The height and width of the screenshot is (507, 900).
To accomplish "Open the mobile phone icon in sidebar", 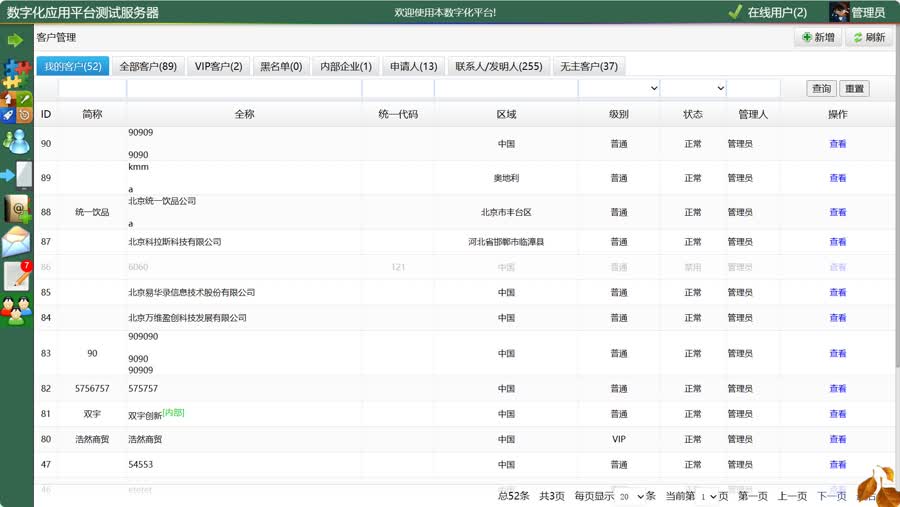I will coord(17,175).
